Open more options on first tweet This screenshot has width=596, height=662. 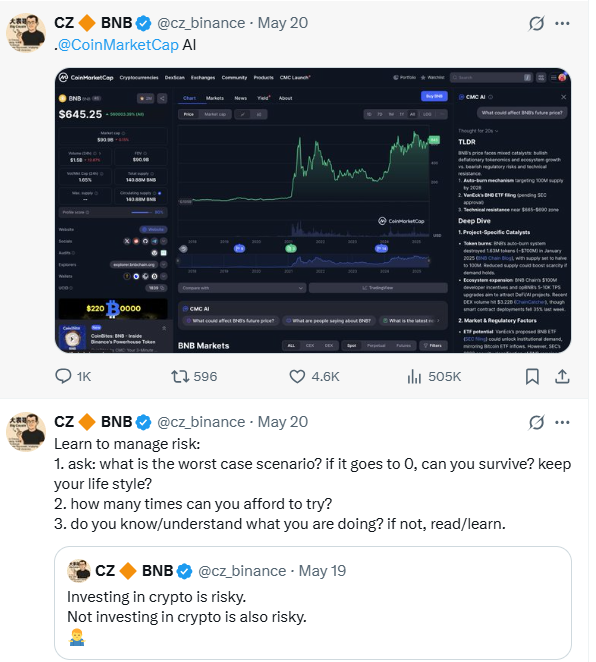click(562, 23)
